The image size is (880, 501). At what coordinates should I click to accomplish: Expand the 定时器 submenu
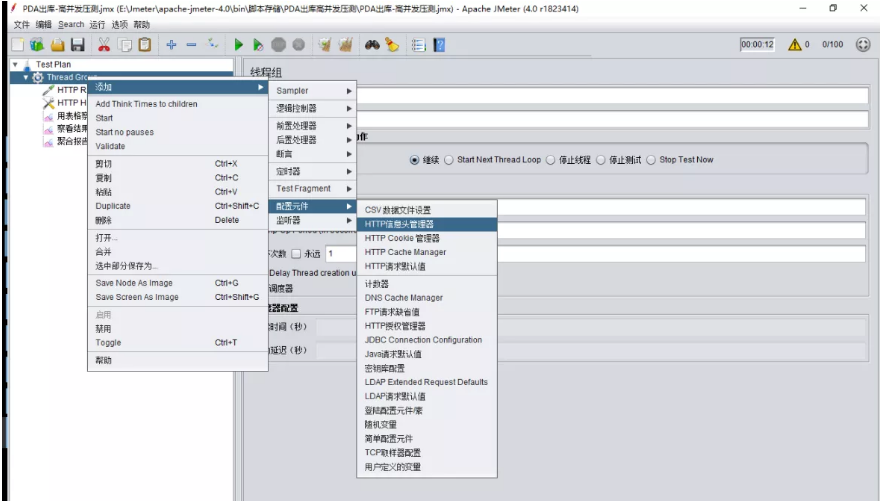tap(313, 172)
